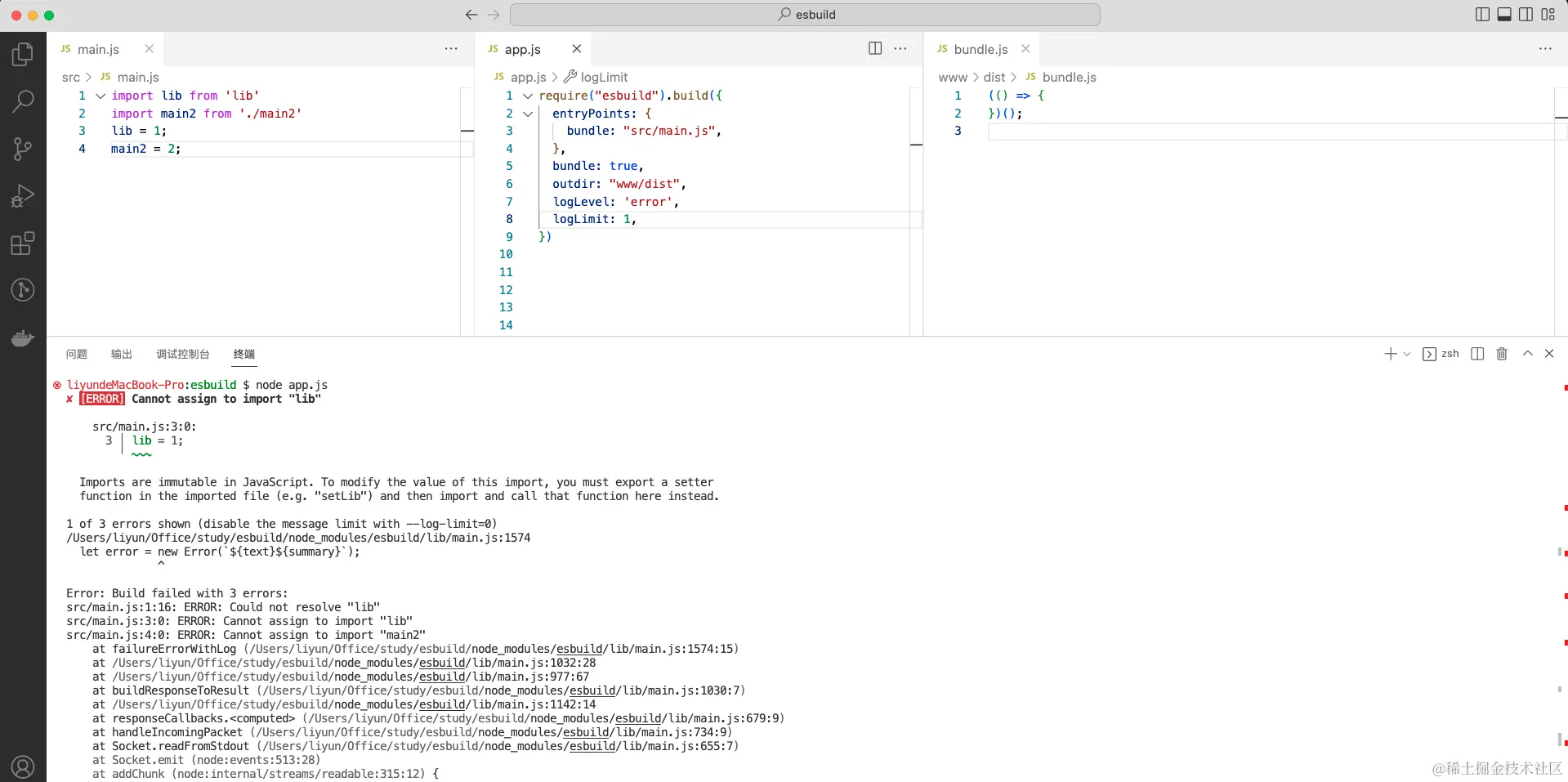Open the new terminal launch profile dropdown

[1407, 354]
